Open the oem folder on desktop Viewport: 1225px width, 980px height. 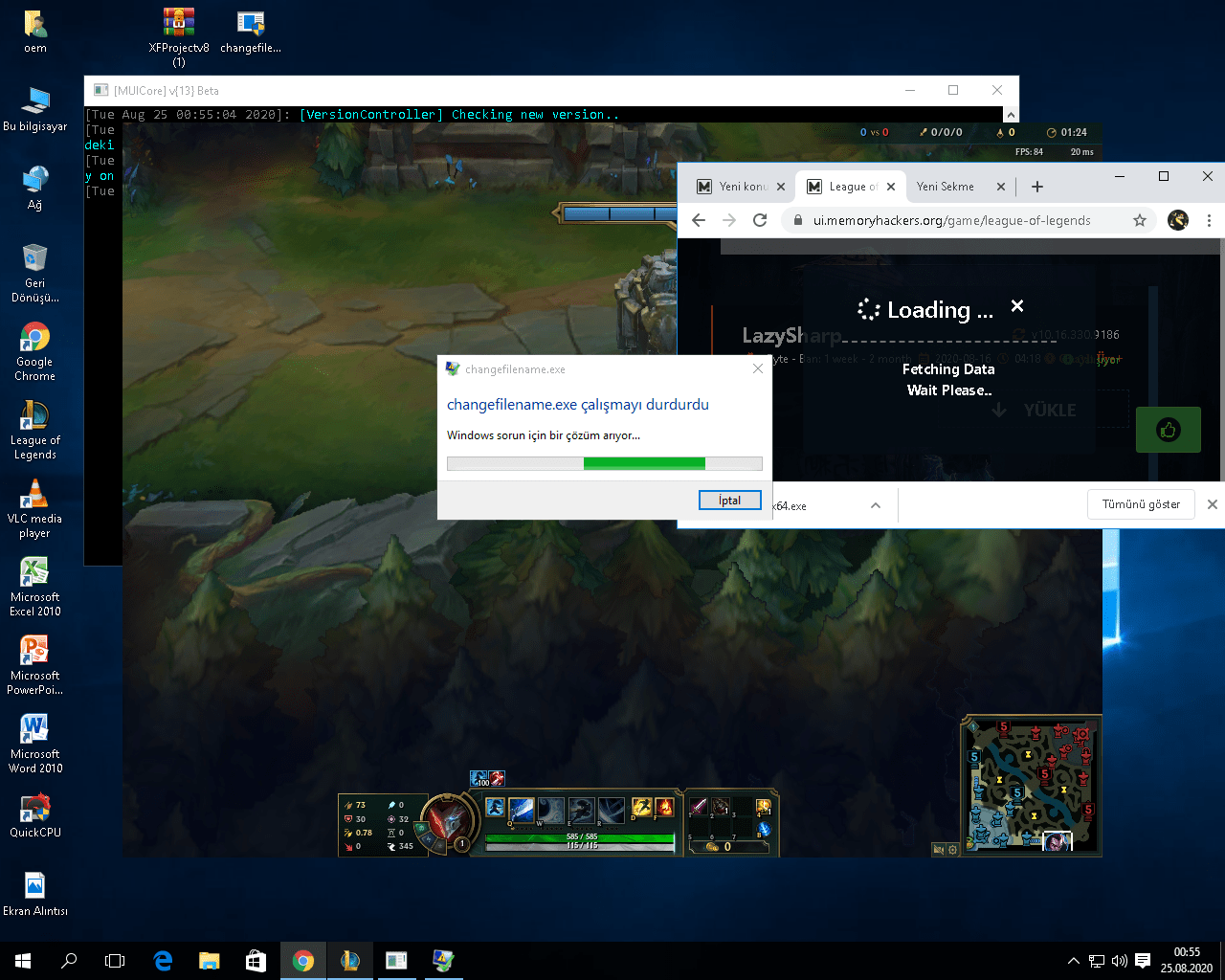click(x=35, y=32)
